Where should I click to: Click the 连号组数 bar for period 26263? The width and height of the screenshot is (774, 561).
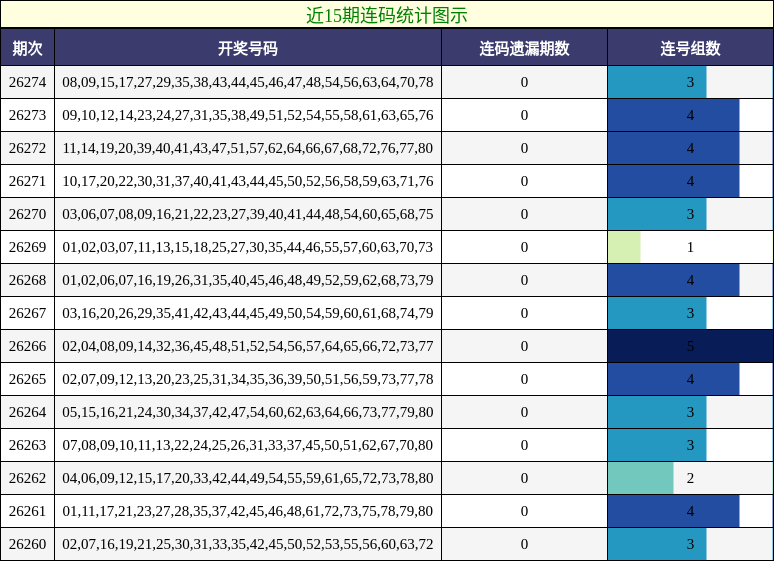point(657,445)
